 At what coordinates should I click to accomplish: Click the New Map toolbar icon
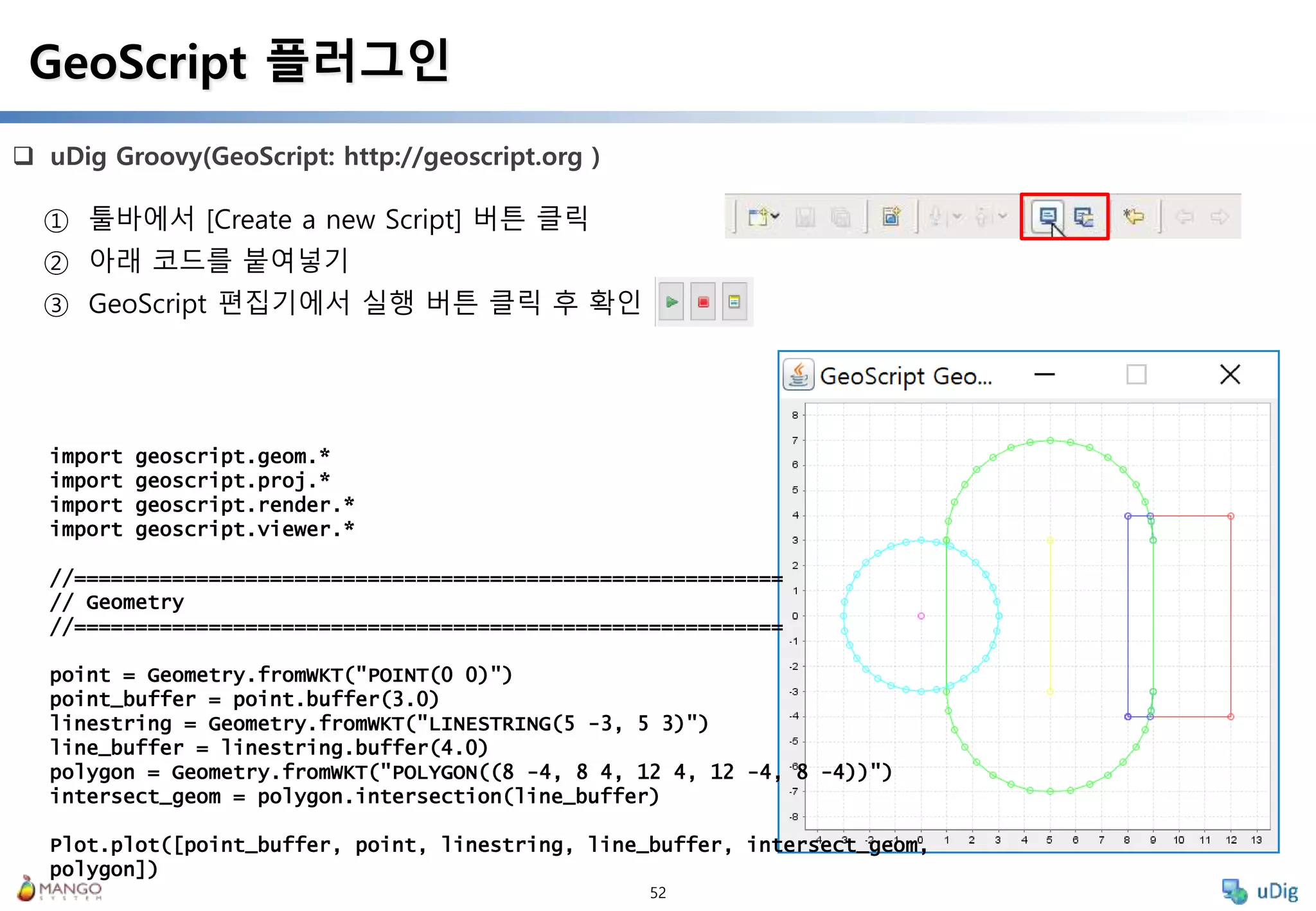(x=891, y=217)
